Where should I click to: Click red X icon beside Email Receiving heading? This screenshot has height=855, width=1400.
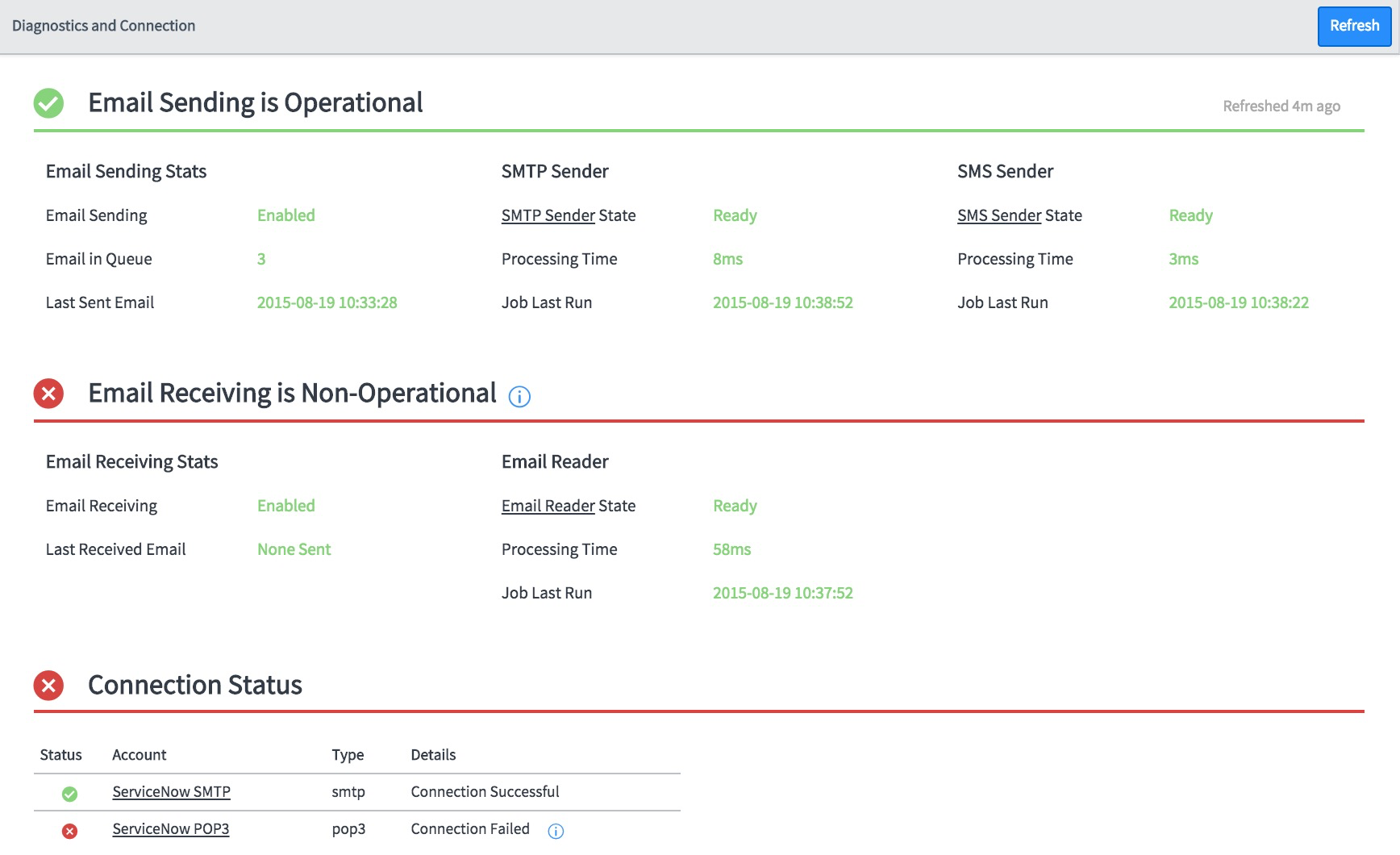pos(48,394)
